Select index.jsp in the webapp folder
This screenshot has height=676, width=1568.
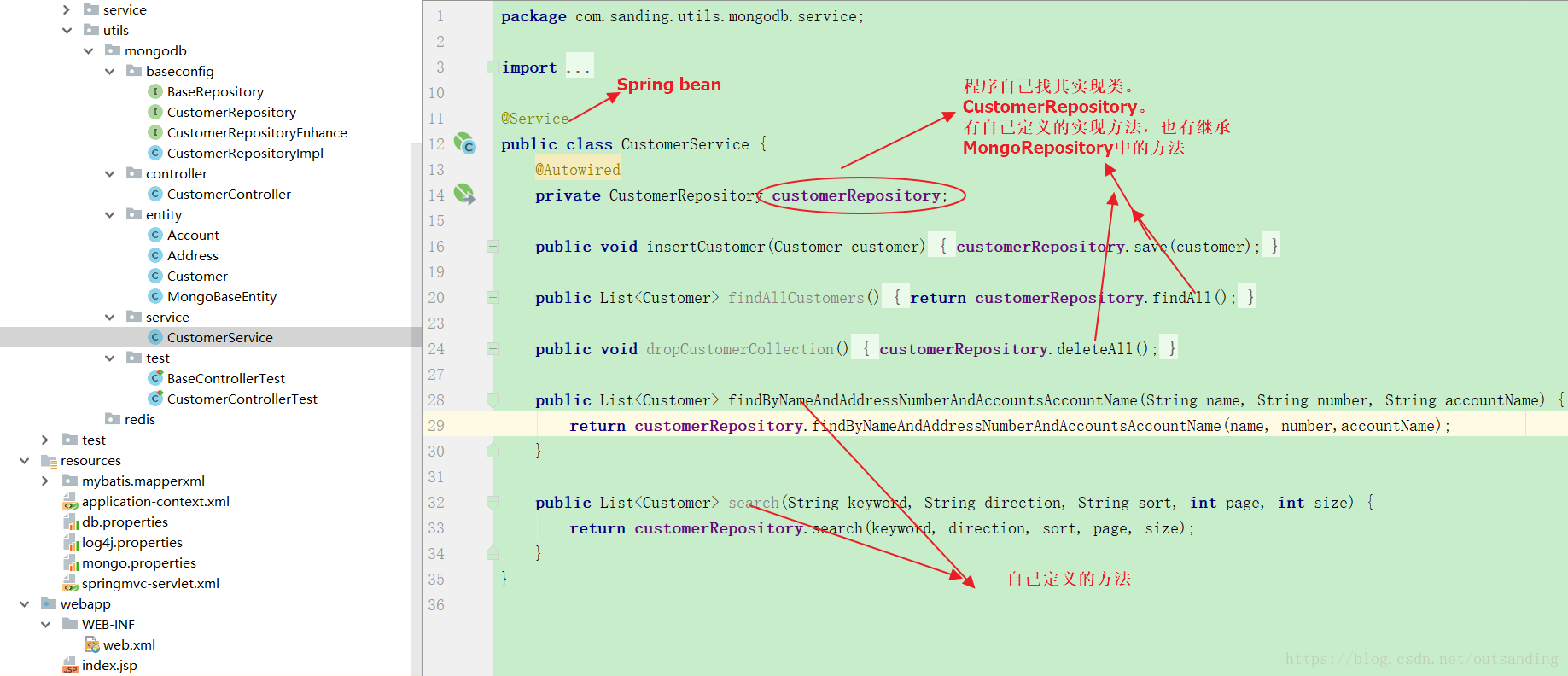[x=109, y=665]
